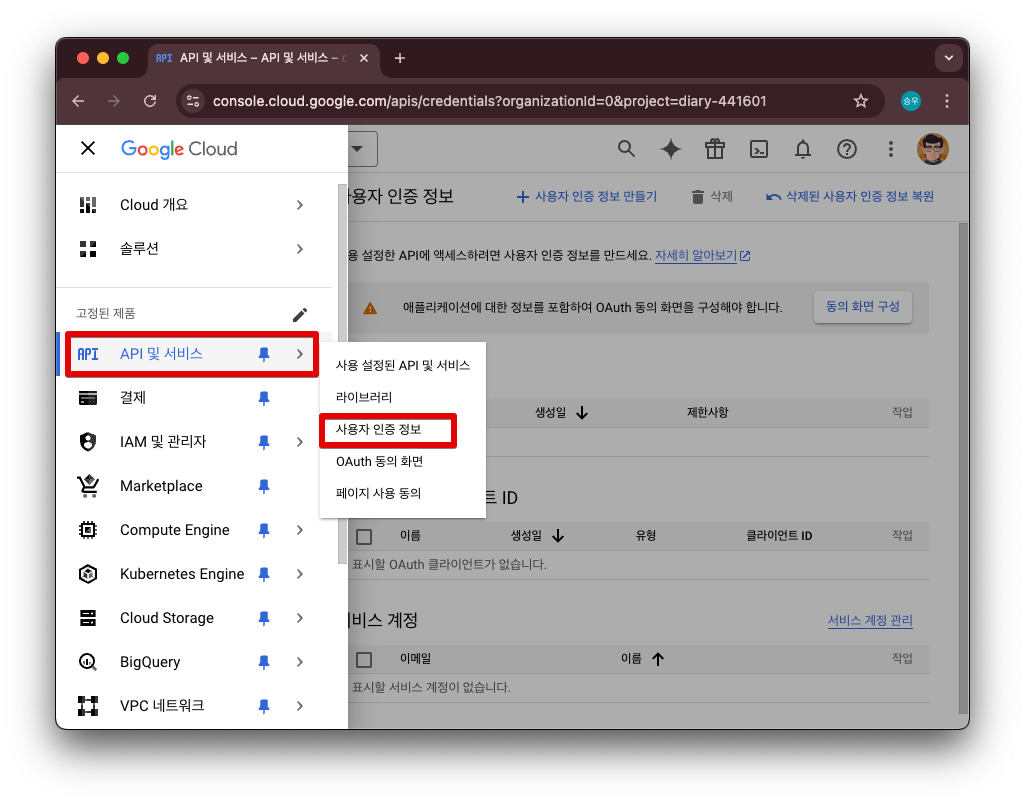Activate Cloud Shell terminal icon

point(758,149)
